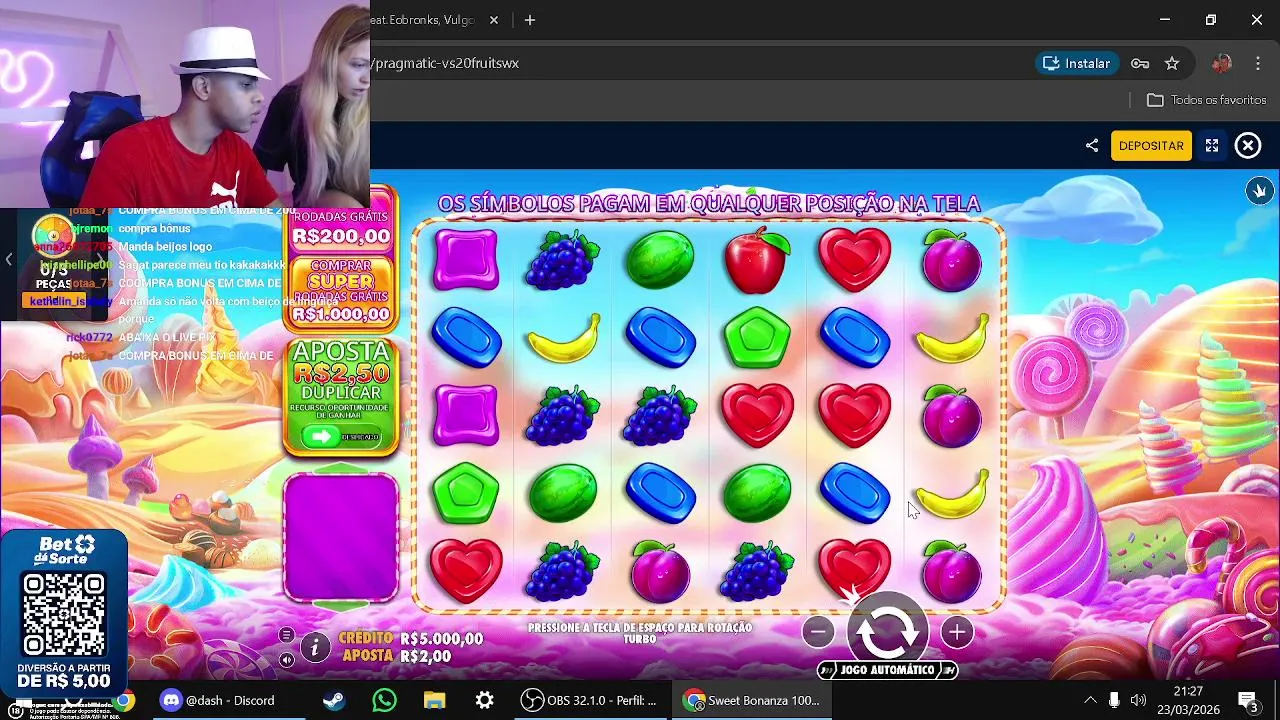Click the address bar URL

click(445, 63)
